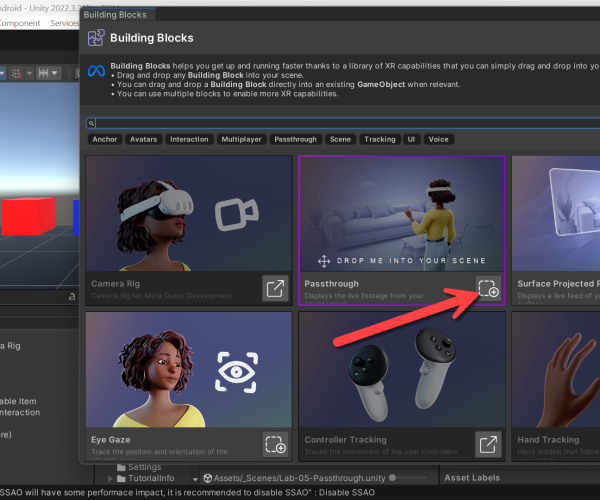Open the Camera Rig block's external-link icon
The height and width of the screenshot is (500, 600).
pos(275,288)
